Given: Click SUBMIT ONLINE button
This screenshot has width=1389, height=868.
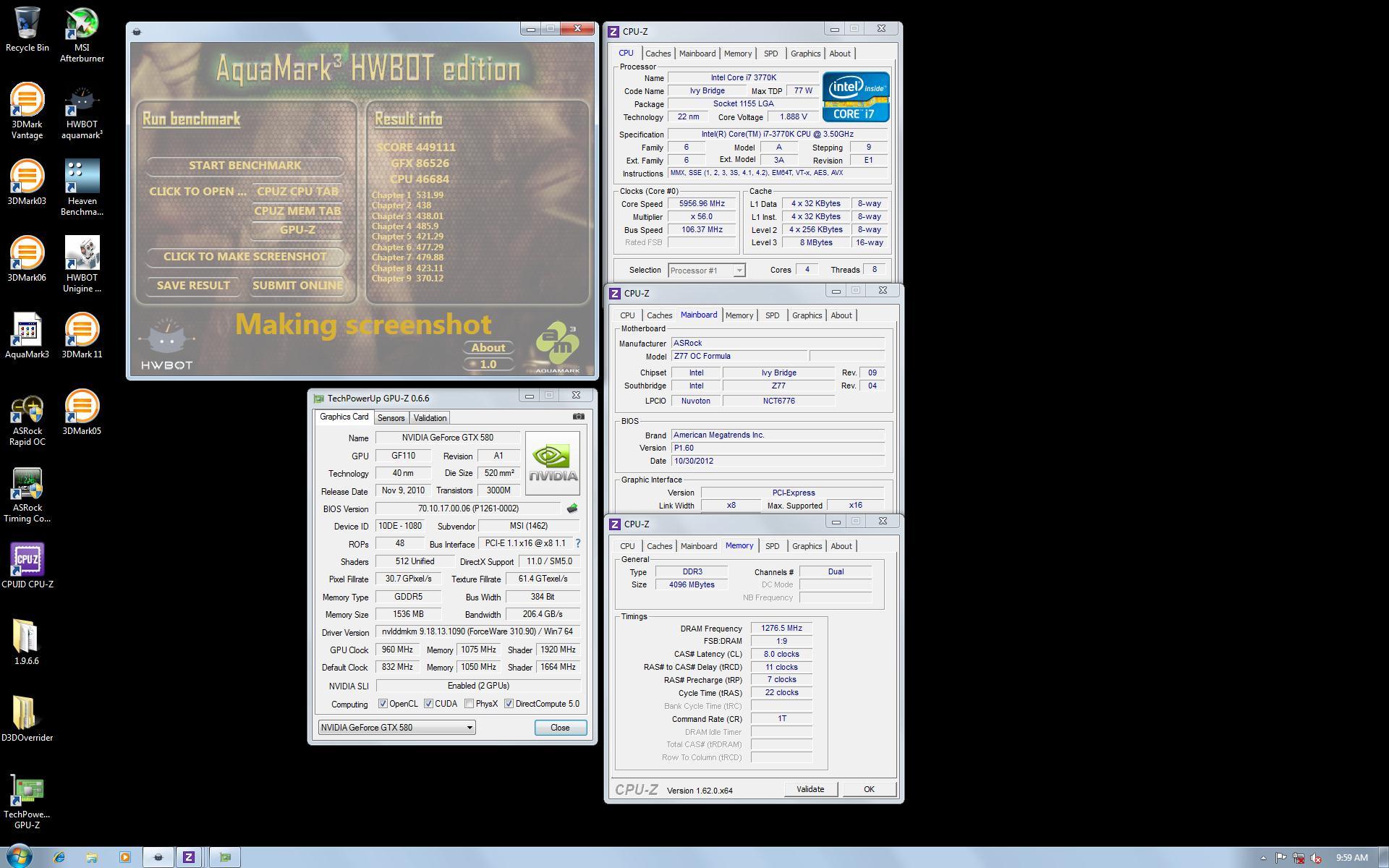Looking at the screenshot, I should coord(297,286).
